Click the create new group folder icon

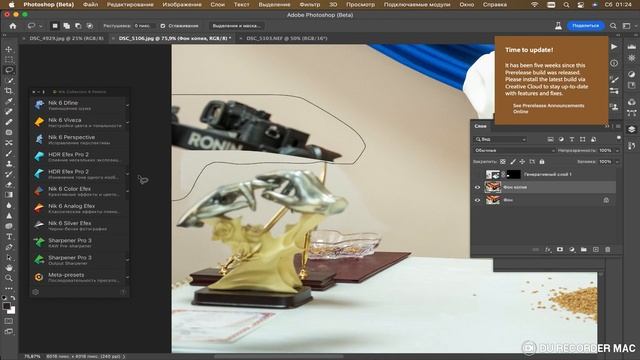584,249
